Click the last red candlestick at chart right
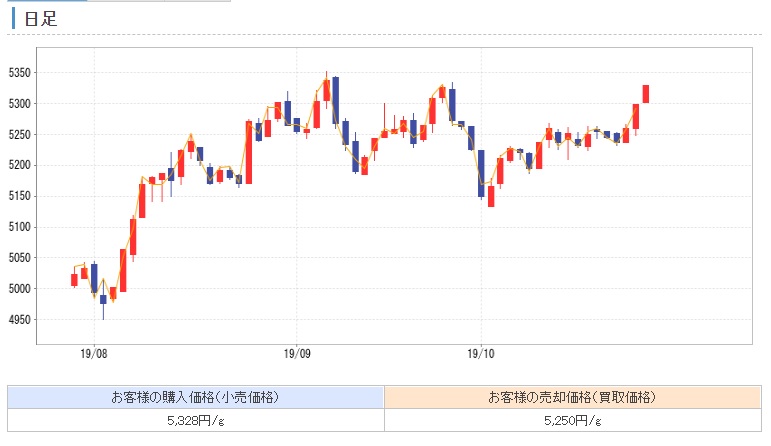This screenshot has height=446, width=771. click(646, 94)
